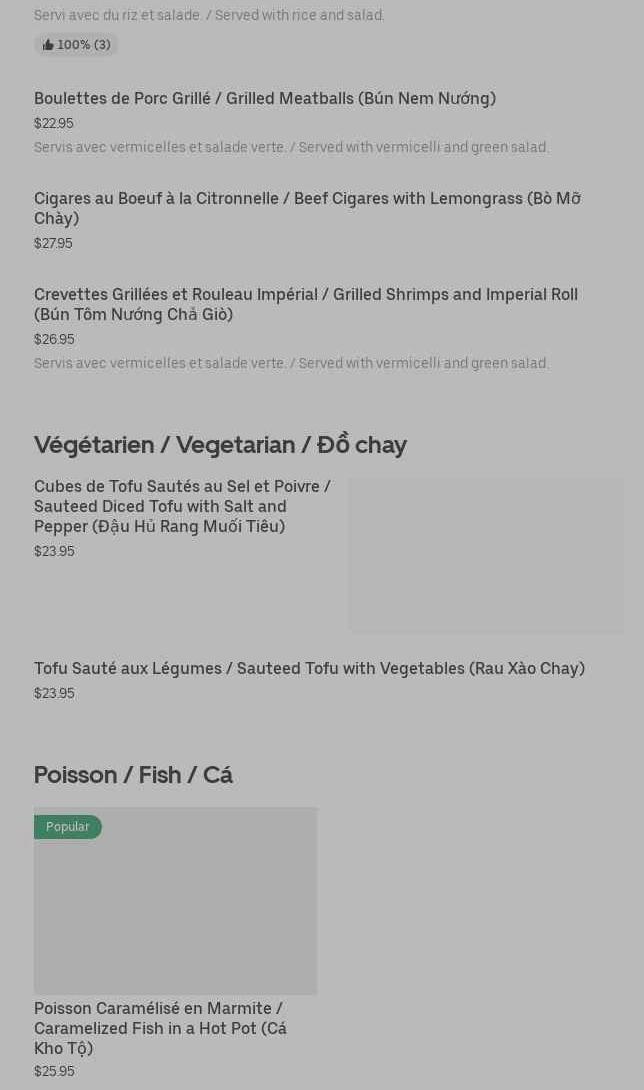Select the $22.95 grilled meatballs price

pyautogui.click(x=53, y=123)
